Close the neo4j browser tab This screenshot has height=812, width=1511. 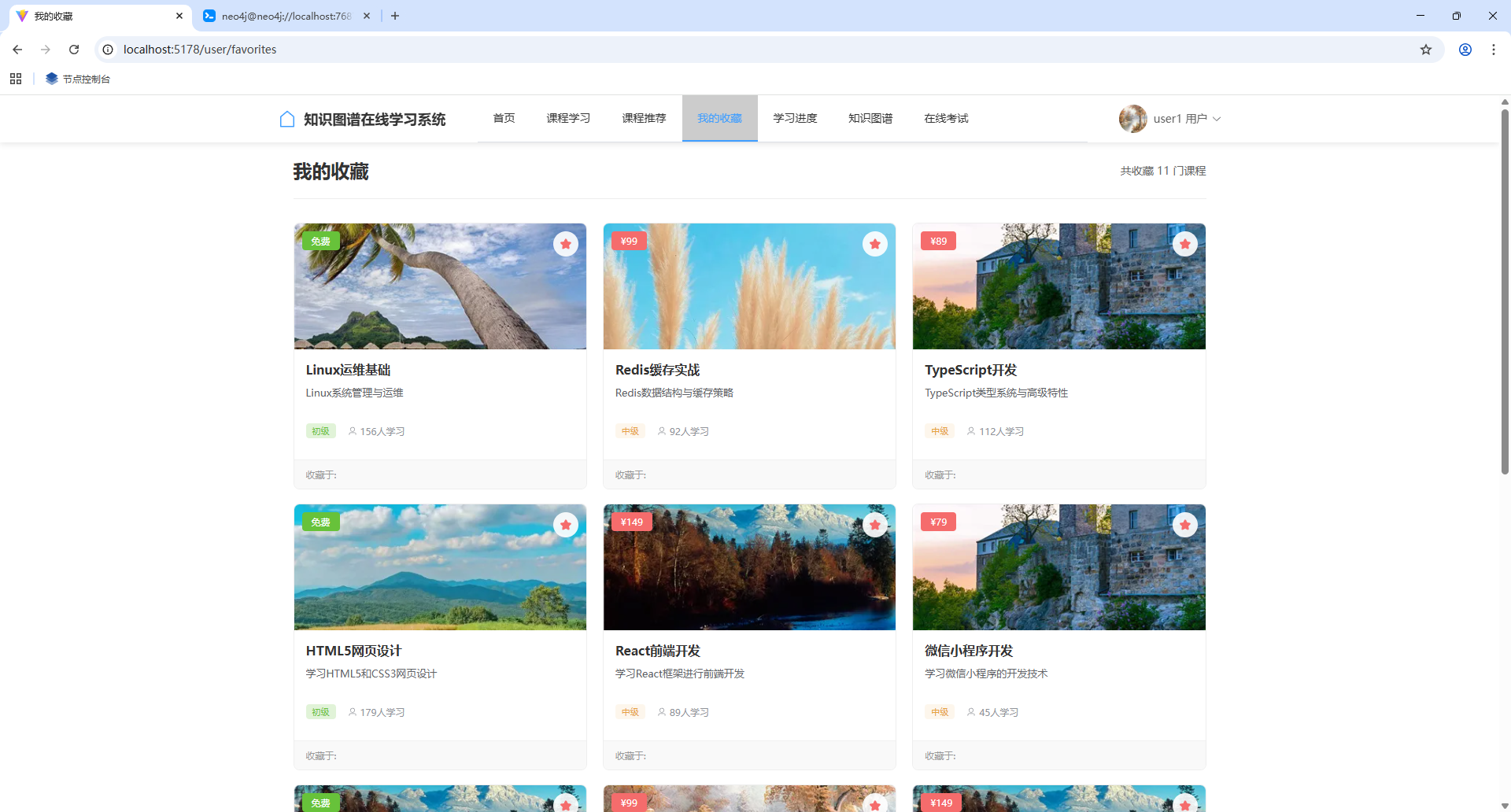point(367,16)
